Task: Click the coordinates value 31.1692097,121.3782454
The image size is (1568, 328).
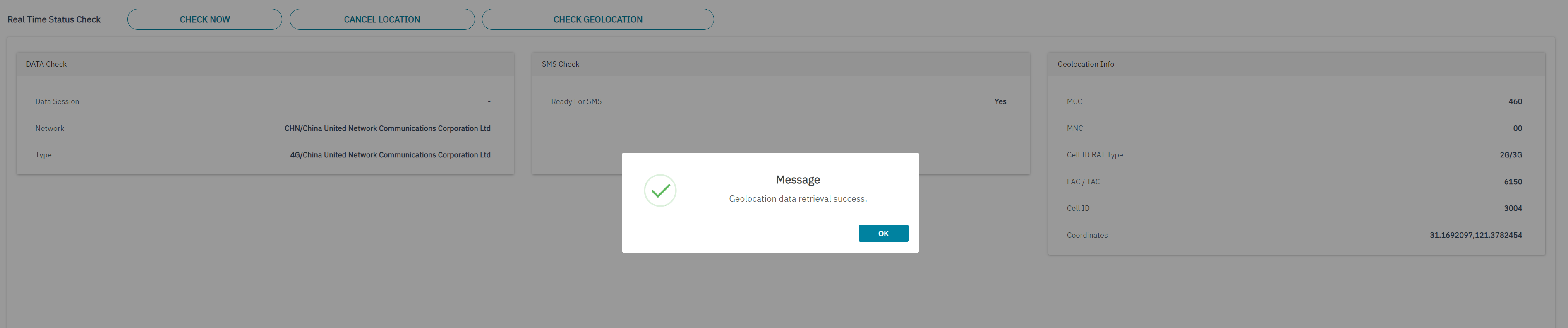Action: tap(1475, 235)
